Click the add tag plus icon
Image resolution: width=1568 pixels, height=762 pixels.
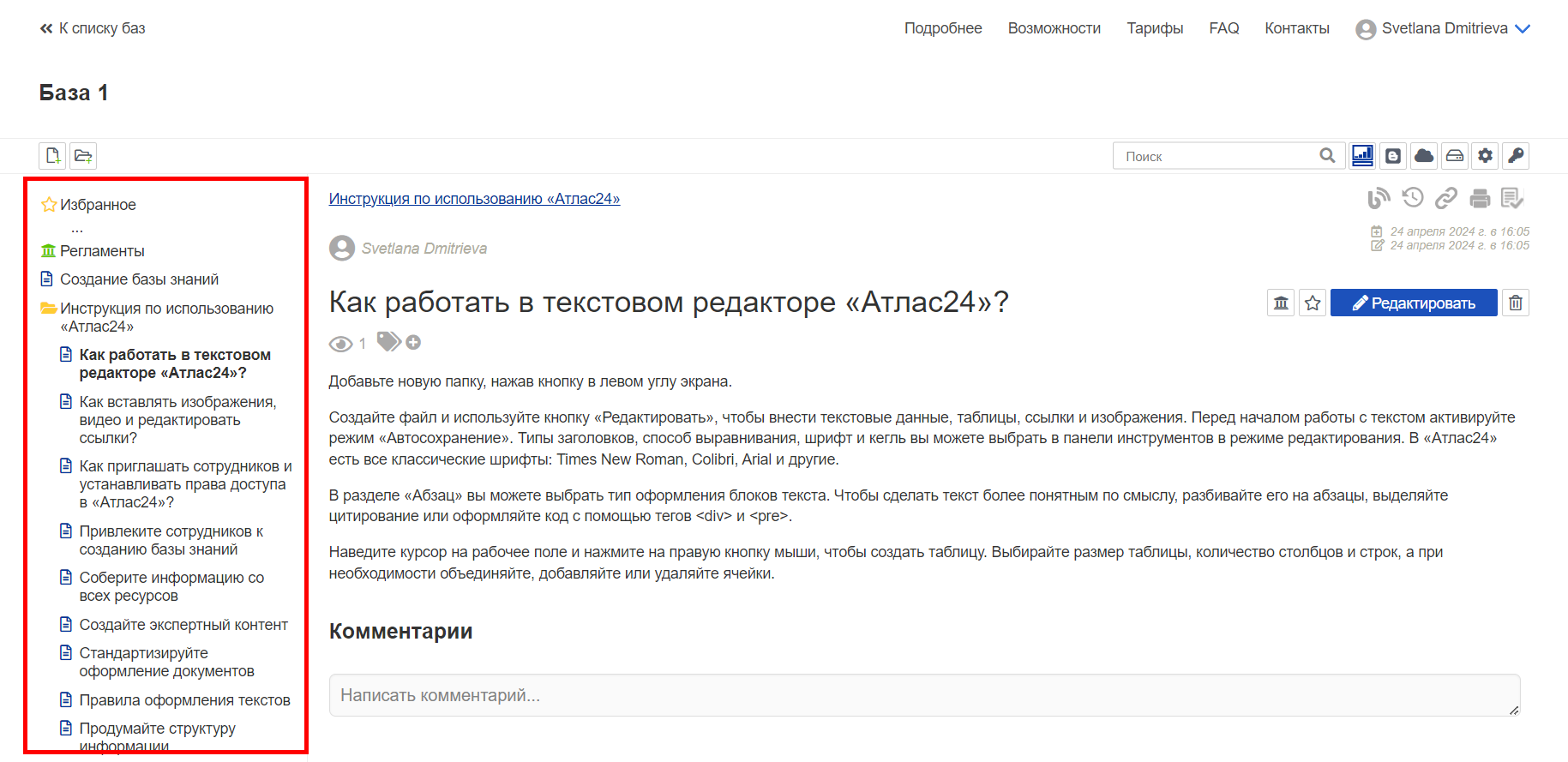pos(413,342)
